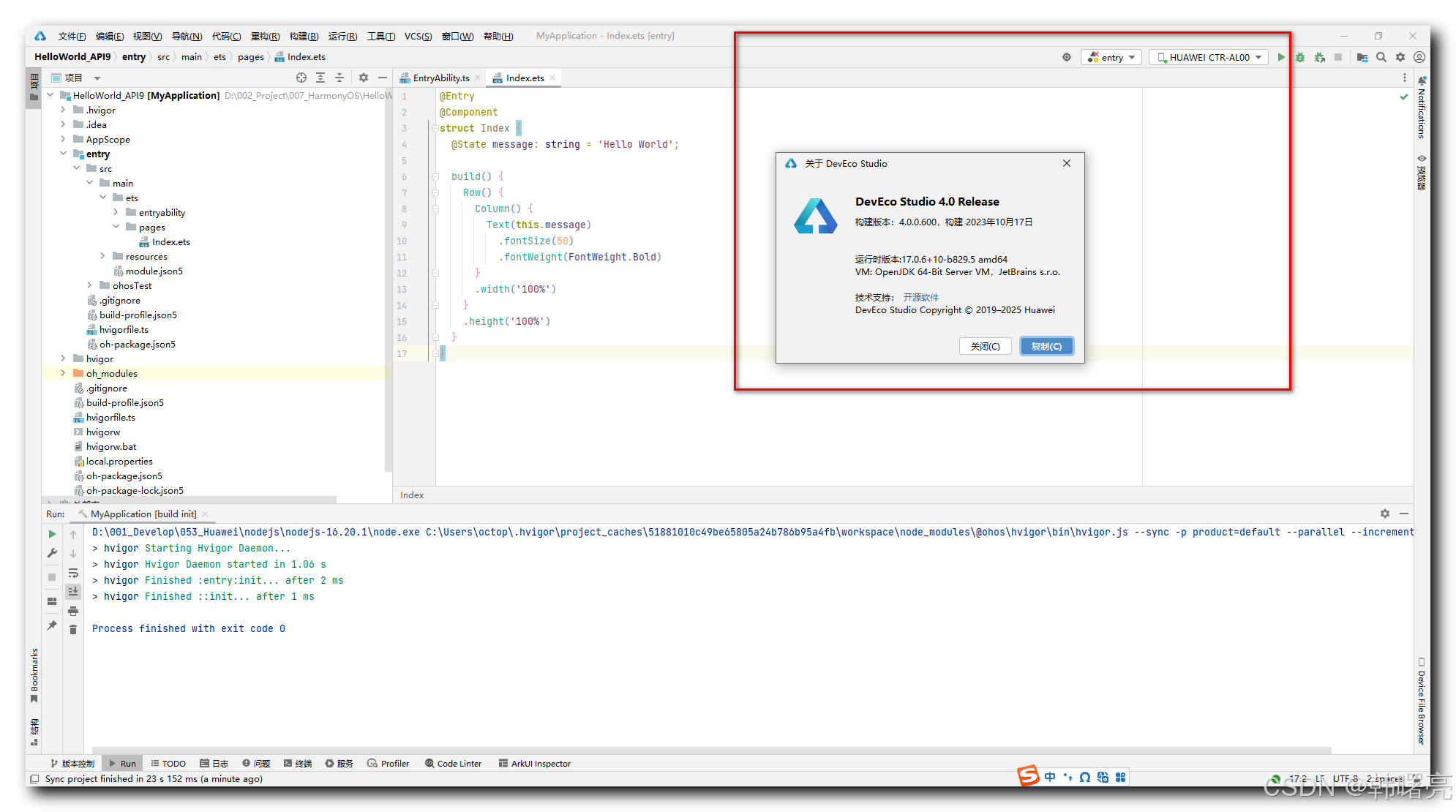This screenshot has height=812, width=1456.
Task: Click the UTF-8 encoding in status bar
Action: click(x=1346, y=778)
